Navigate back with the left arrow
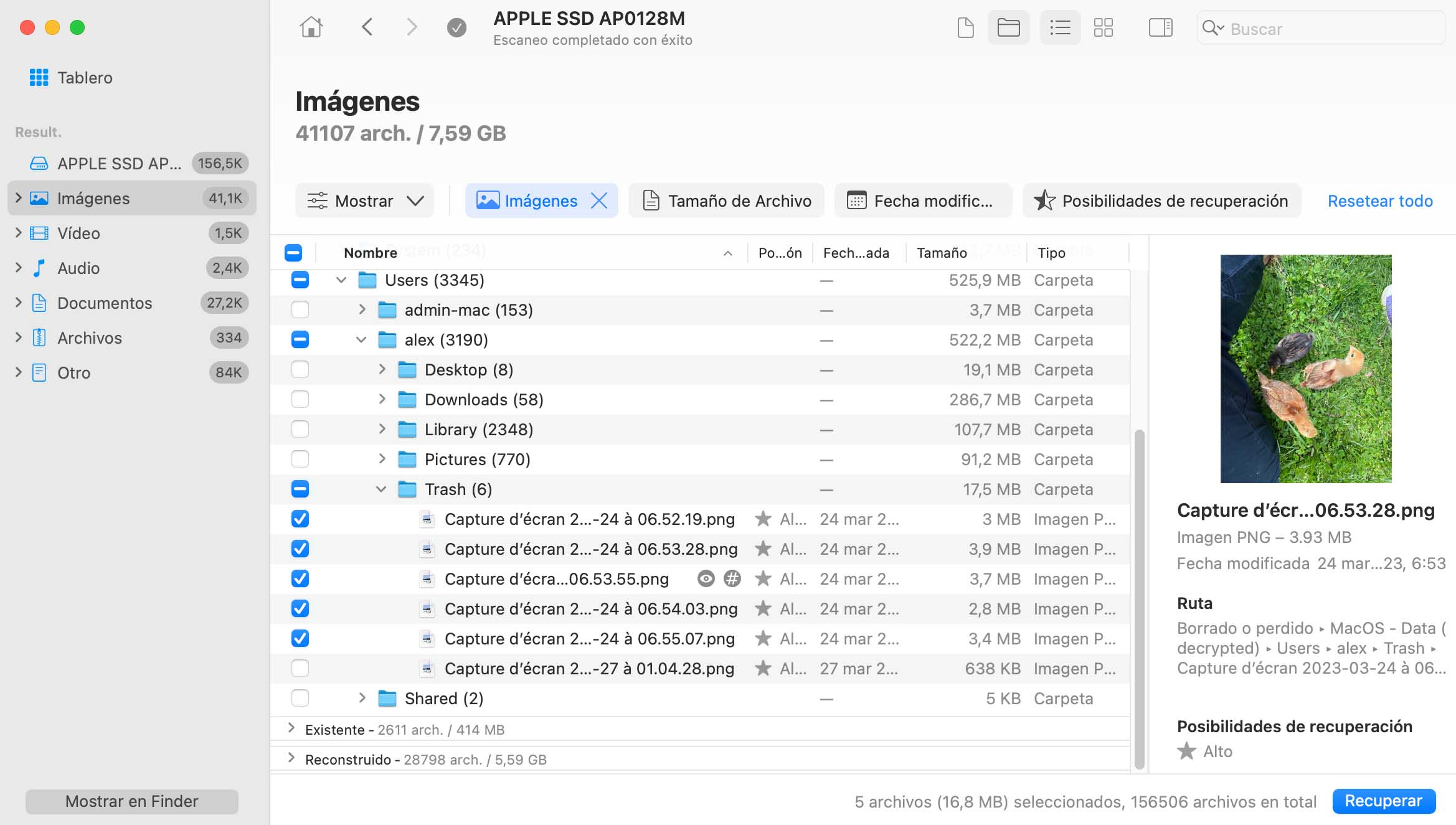 point(367,27)
